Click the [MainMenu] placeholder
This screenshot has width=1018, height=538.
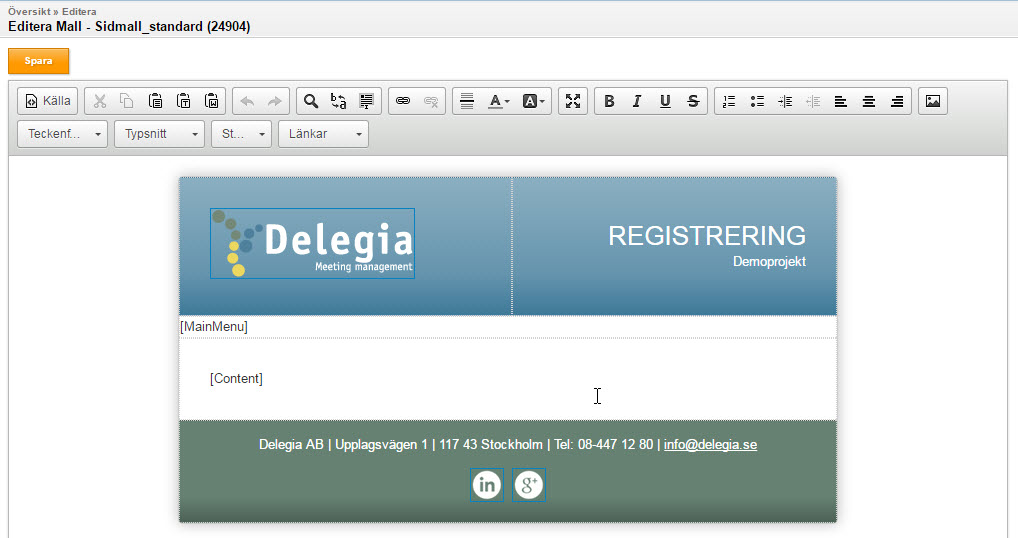(214, 326)
